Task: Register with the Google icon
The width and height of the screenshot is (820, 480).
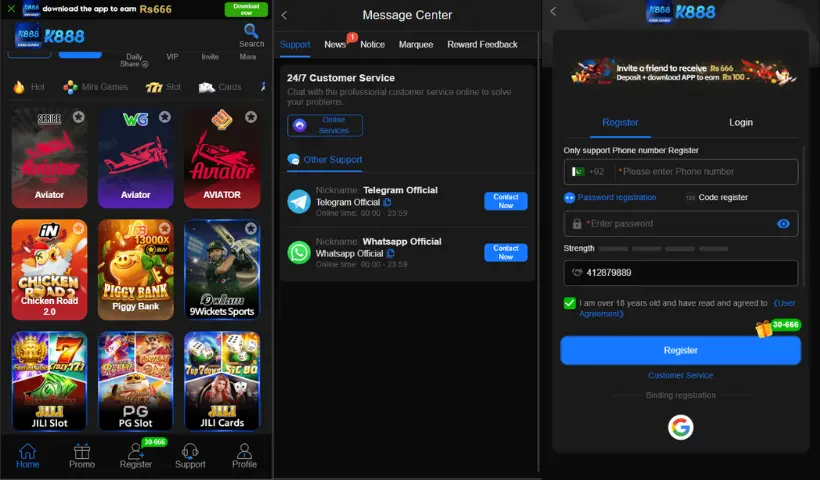Action: point(680,427)
